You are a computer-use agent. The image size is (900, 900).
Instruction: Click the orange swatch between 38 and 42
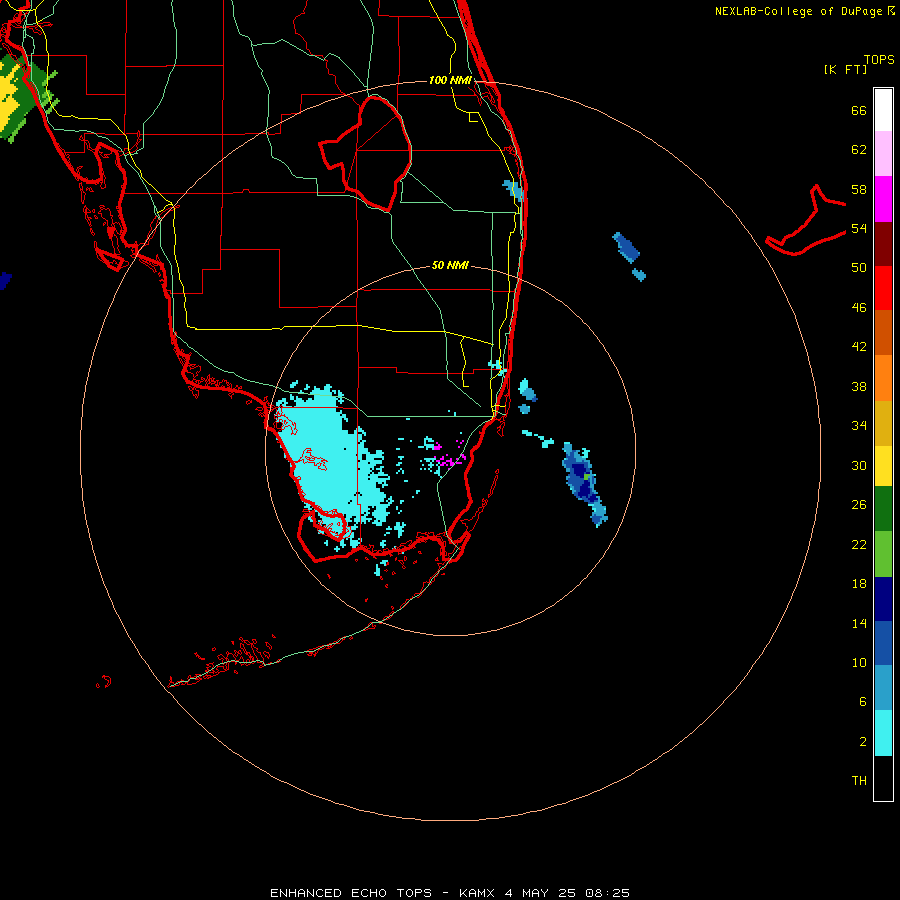(x=883, y=378)
